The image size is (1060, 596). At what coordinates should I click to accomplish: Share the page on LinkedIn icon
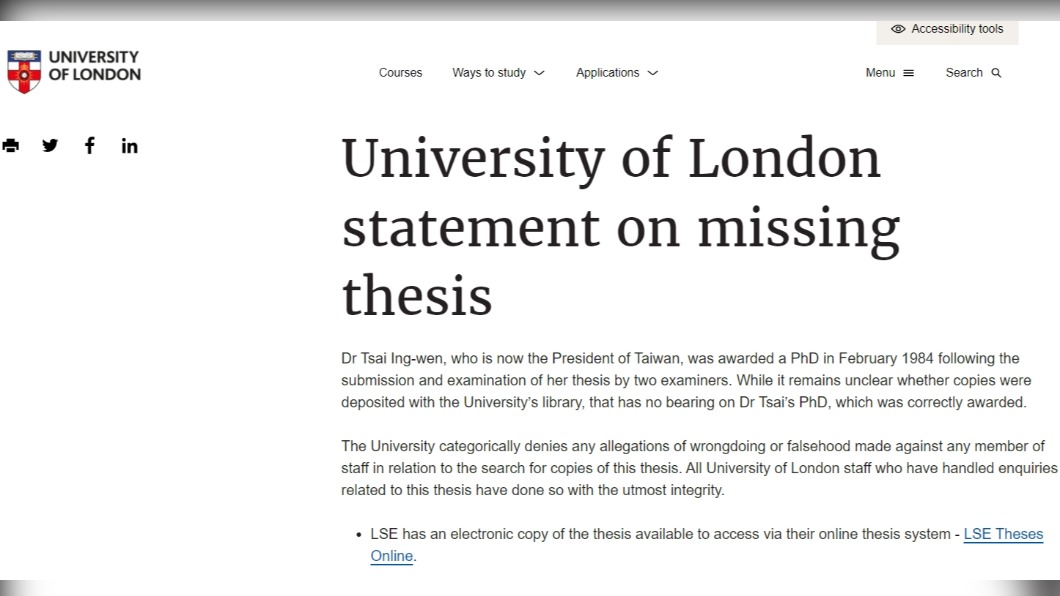[x=130, y=146]
